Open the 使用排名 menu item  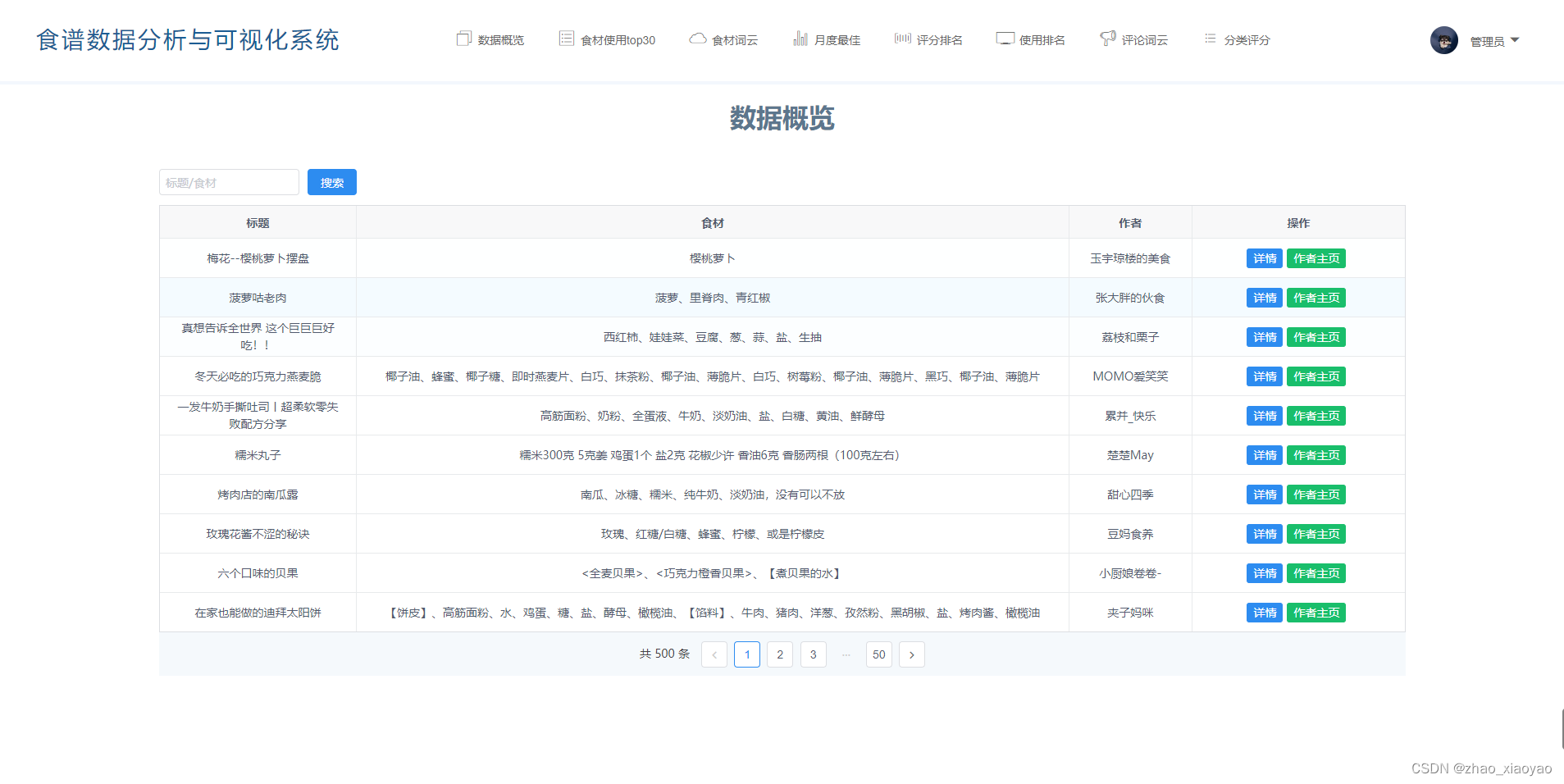tap(1031, 39)
